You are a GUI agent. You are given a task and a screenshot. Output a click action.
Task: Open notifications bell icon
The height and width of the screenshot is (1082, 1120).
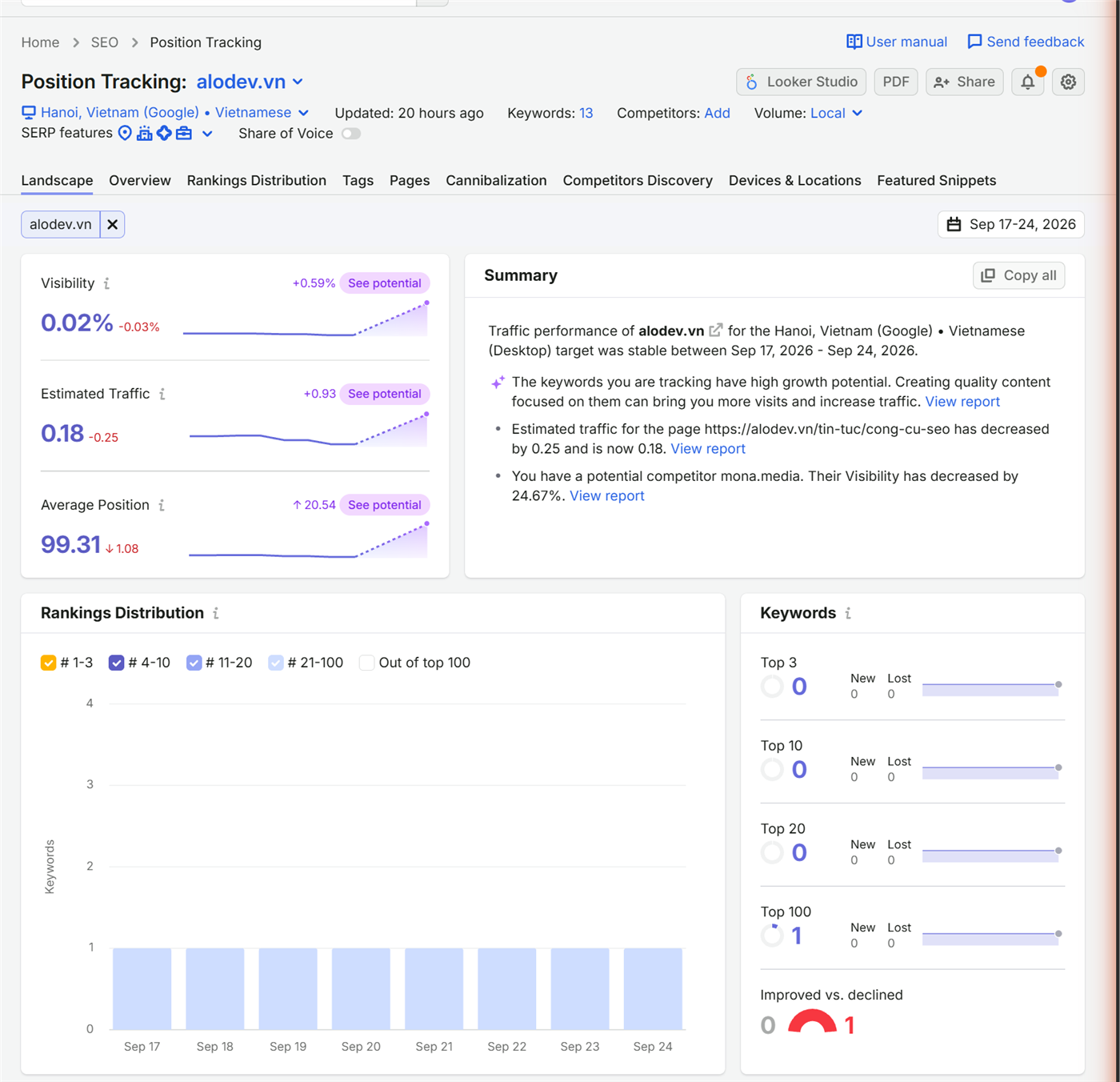[1028, 82]
